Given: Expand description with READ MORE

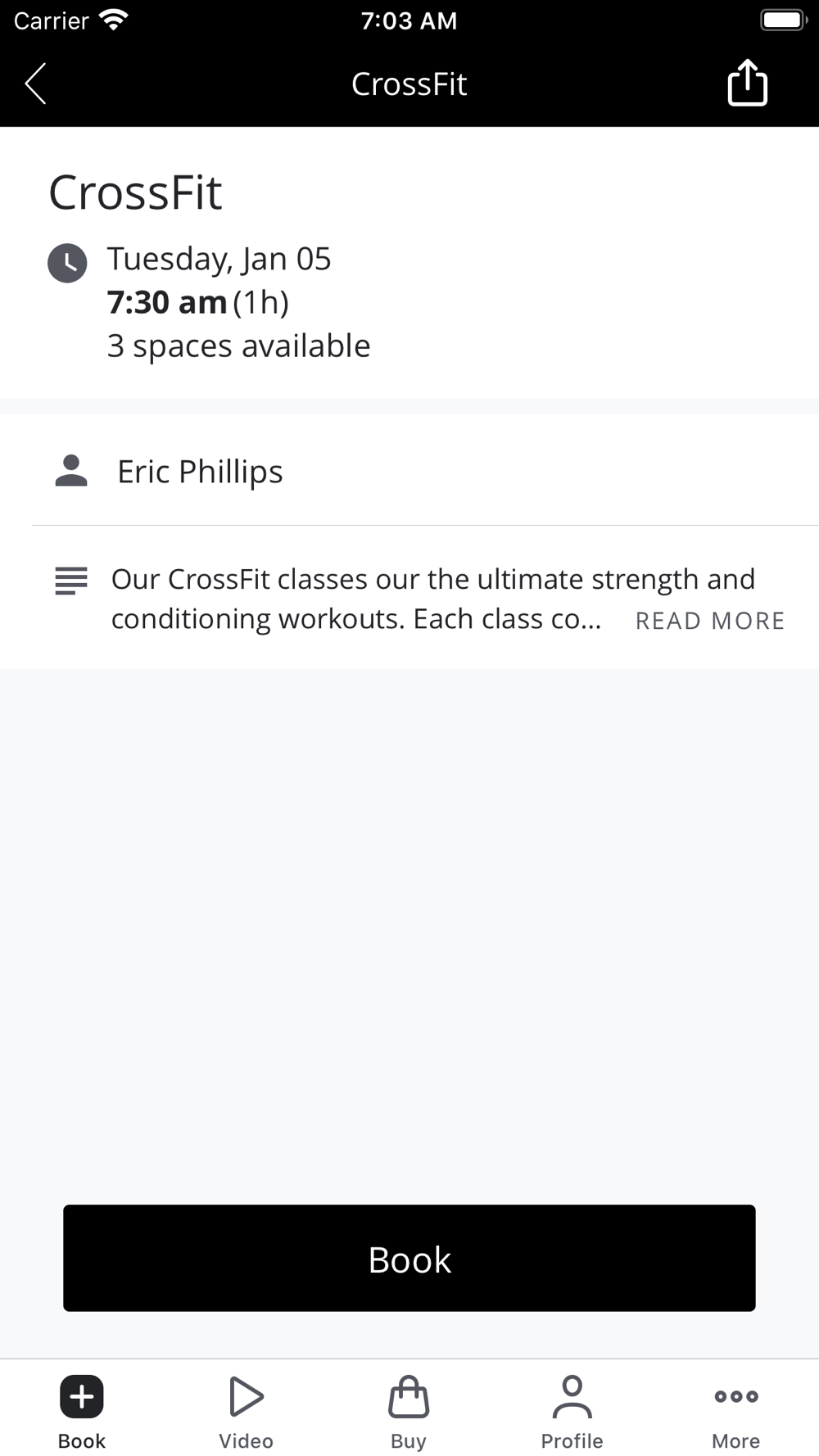Looking at the screenshot, I should coord(710,621).
